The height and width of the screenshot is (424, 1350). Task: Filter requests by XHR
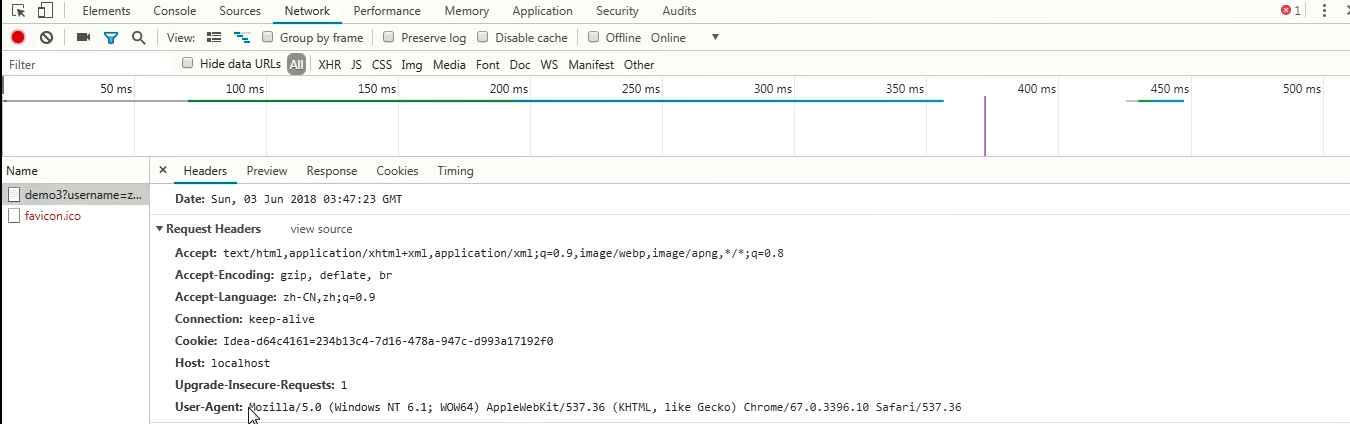point(330,64)
